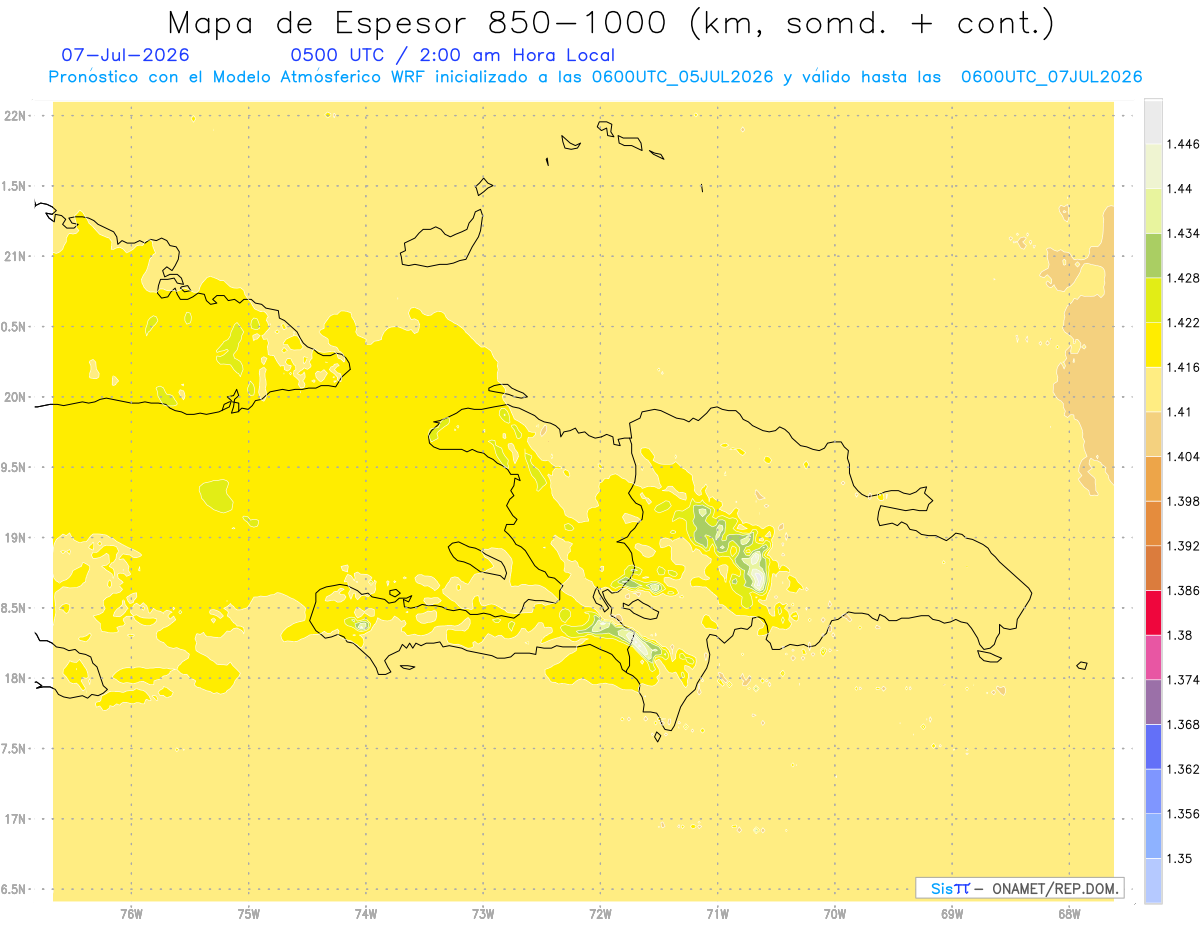1200x927 pixels.
Task: Click the pink segment of the color bar
Action: [x=1153, y=657]
